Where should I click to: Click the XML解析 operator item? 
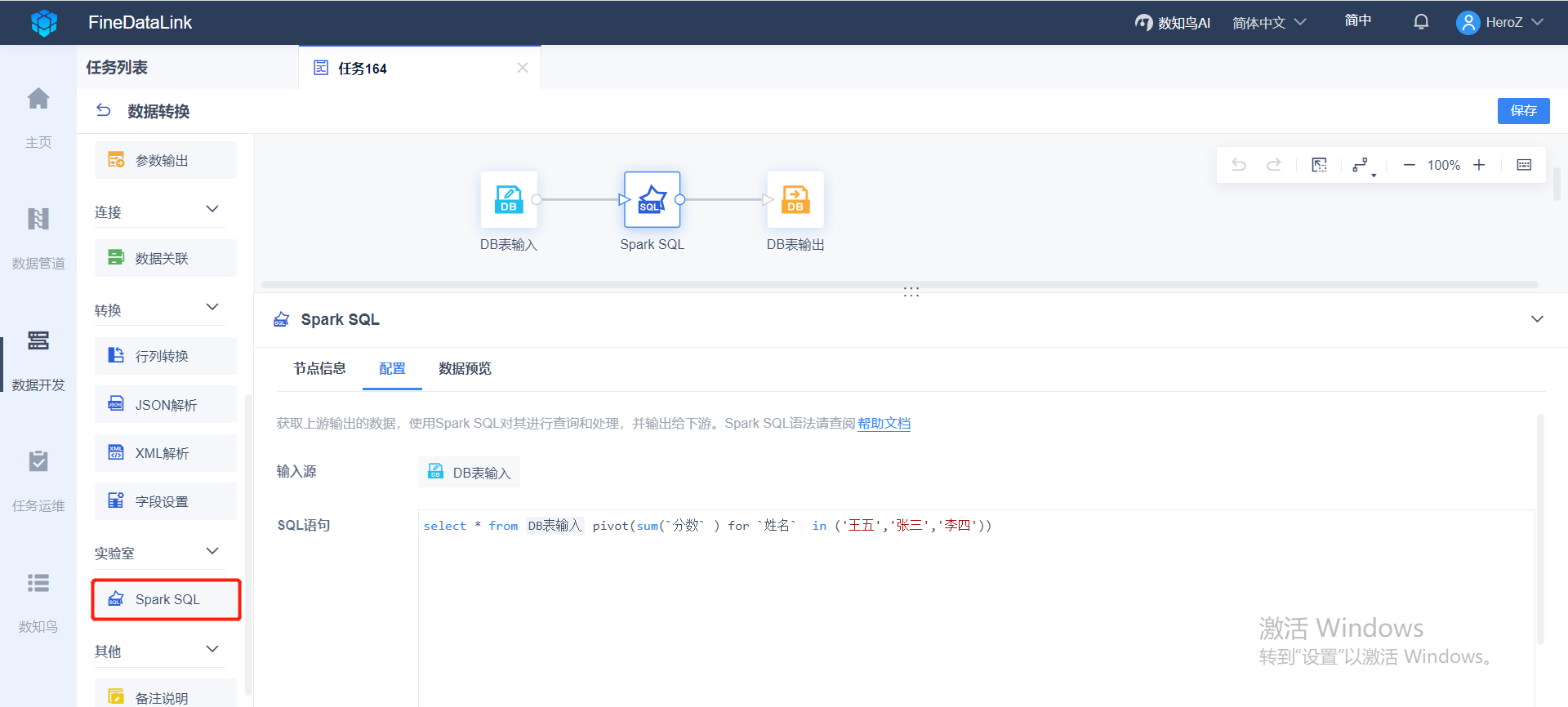click(x=166, y=453)
